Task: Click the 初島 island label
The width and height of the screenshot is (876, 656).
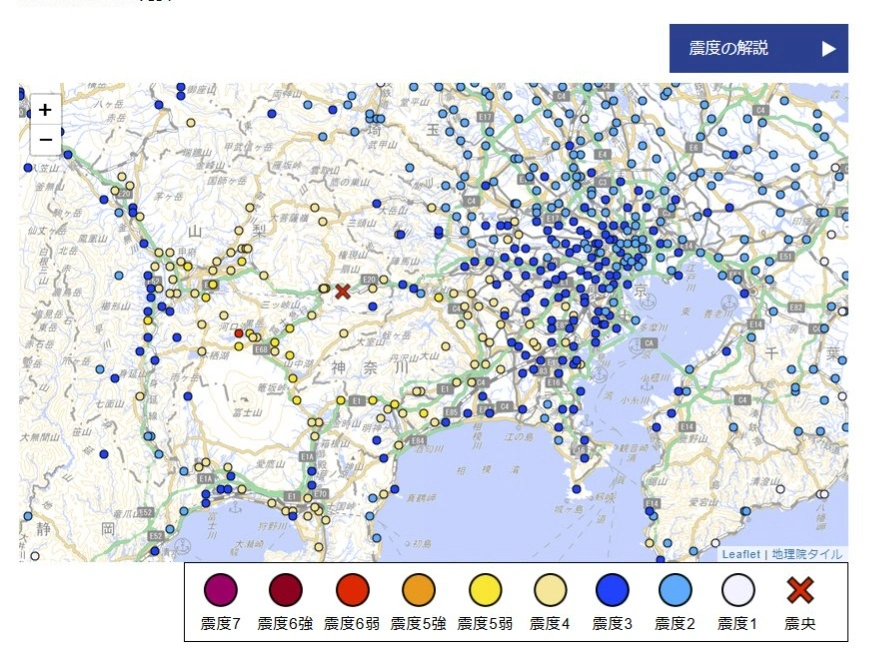Action: [423, 544]
